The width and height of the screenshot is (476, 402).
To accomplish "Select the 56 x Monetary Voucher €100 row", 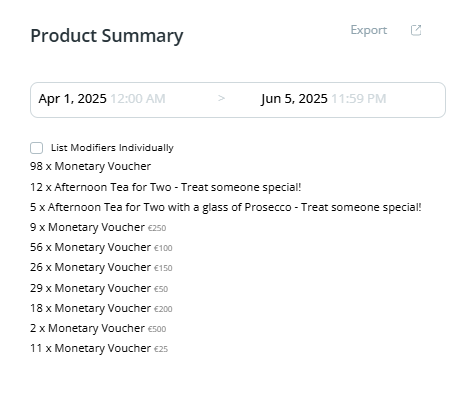I will point(101,247).
